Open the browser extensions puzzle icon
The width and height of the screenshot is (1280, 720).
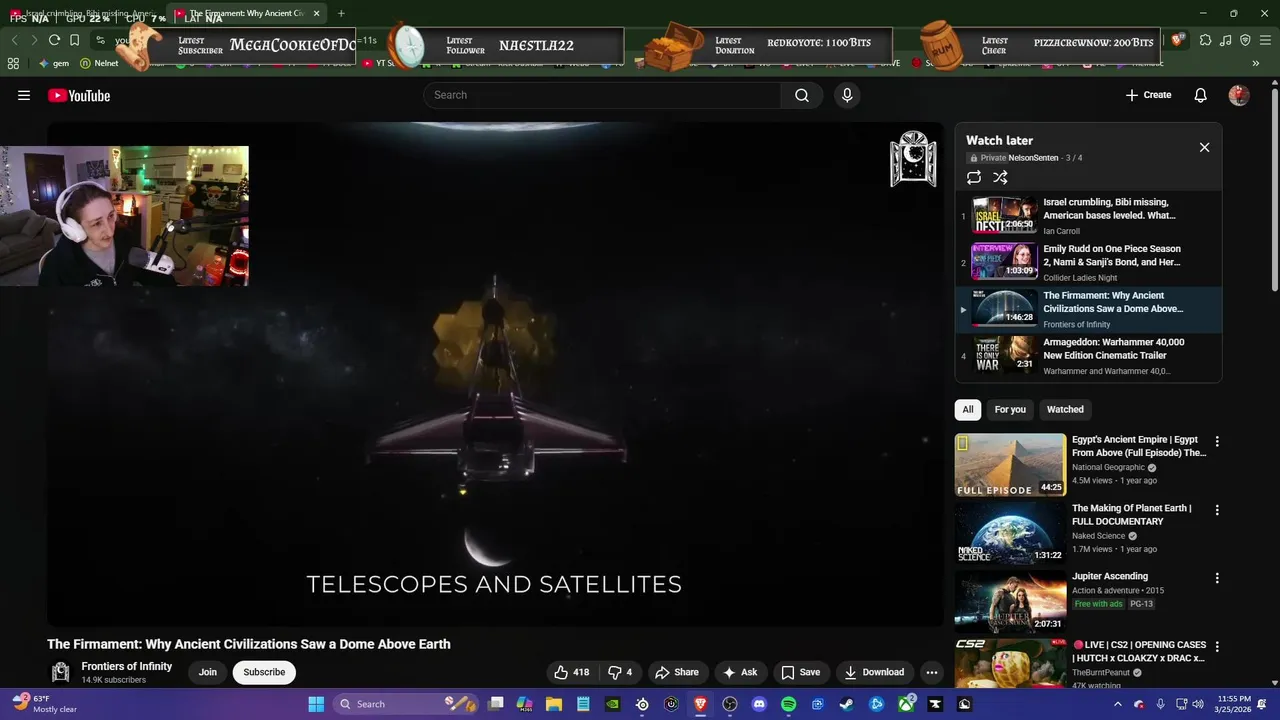pyautogui.click(x=1205, y=40)
